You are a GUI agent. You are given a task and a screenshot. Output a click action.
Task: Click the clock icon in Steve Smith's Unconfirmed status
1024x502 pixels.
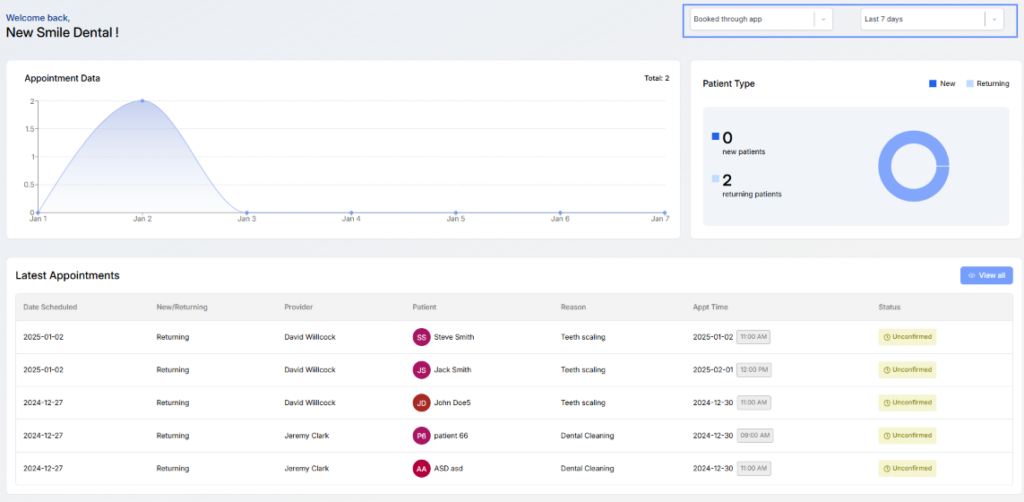(x=886, y=337)
